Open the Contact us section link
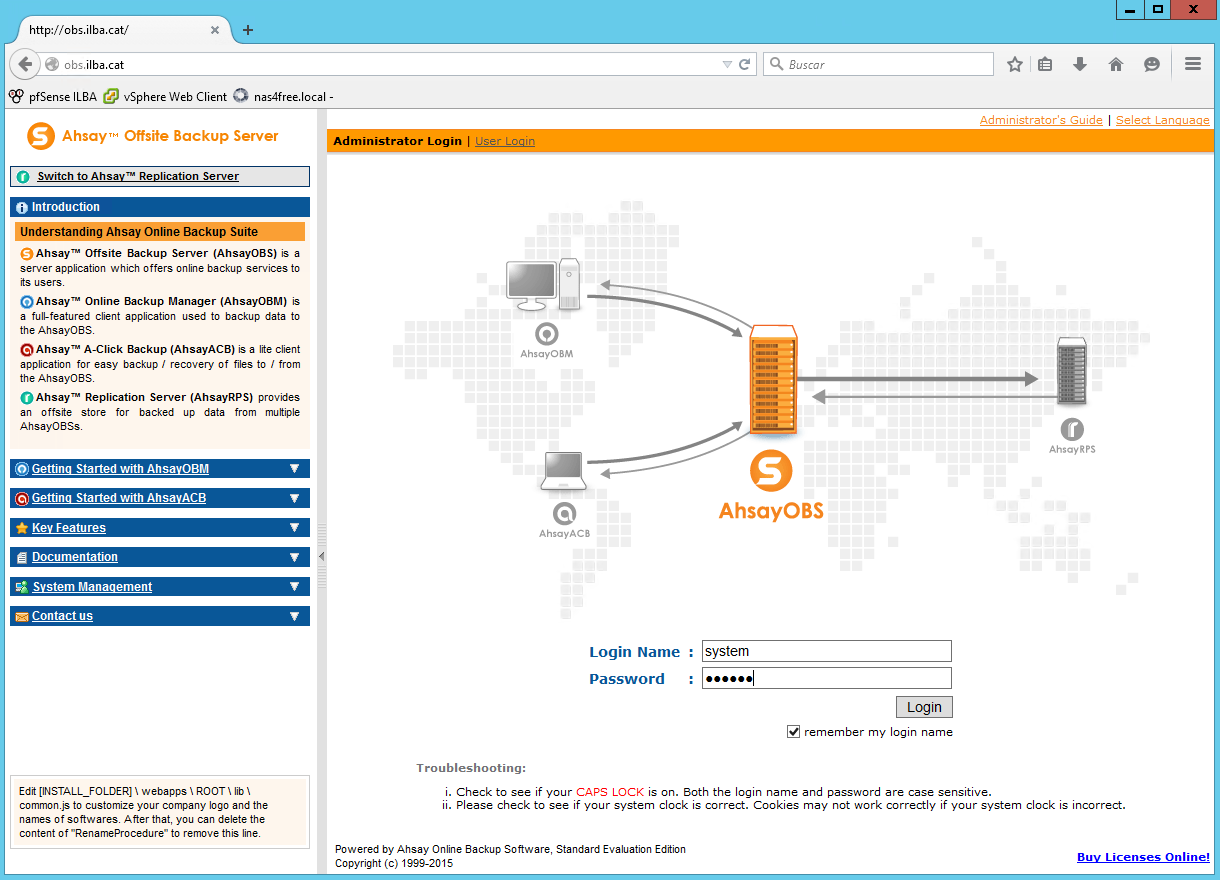The image size is (1220, 880). (x=62, y=616)
